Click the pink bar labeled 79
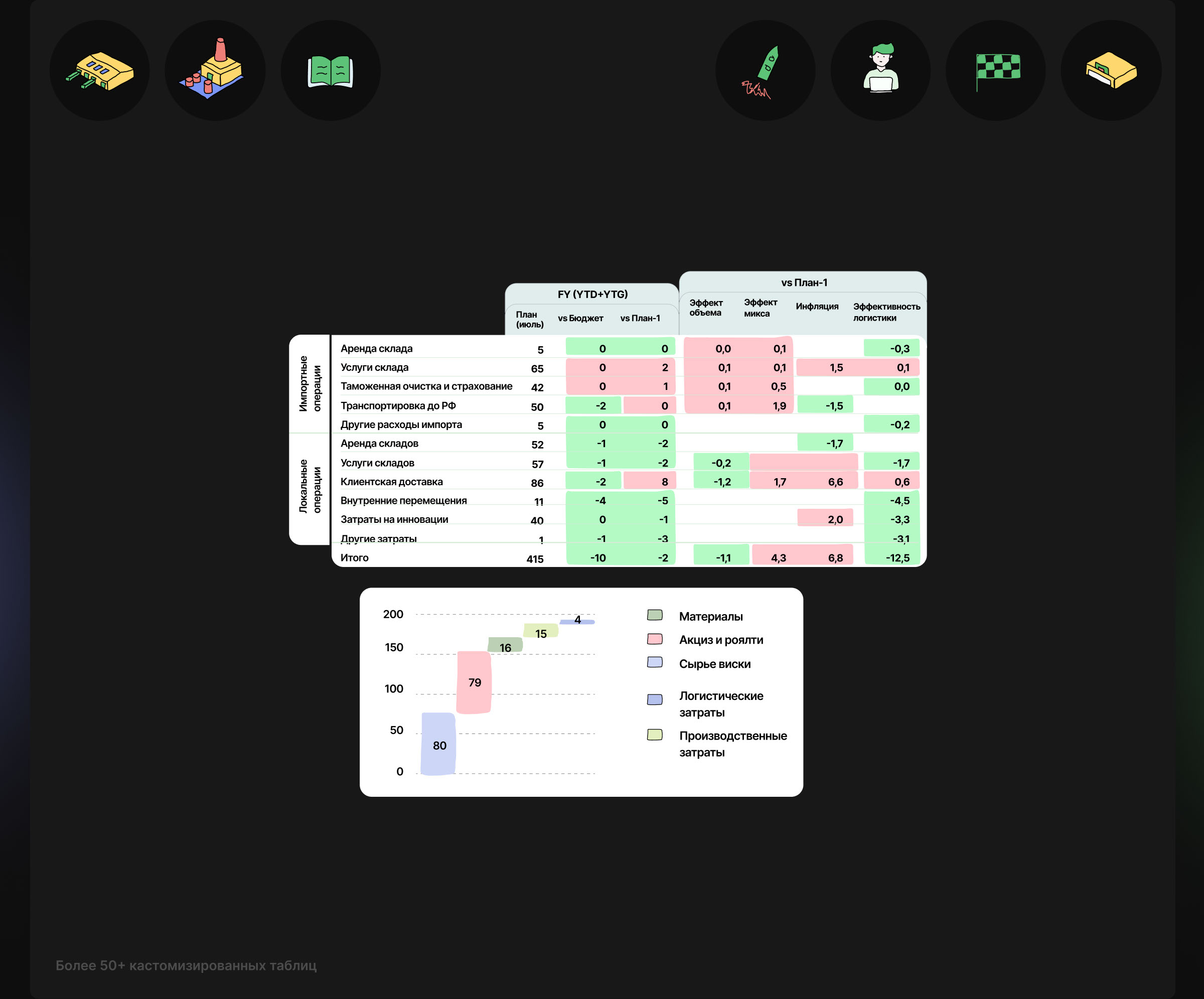This screenshot has height=999, width=1204. point(474,682)
